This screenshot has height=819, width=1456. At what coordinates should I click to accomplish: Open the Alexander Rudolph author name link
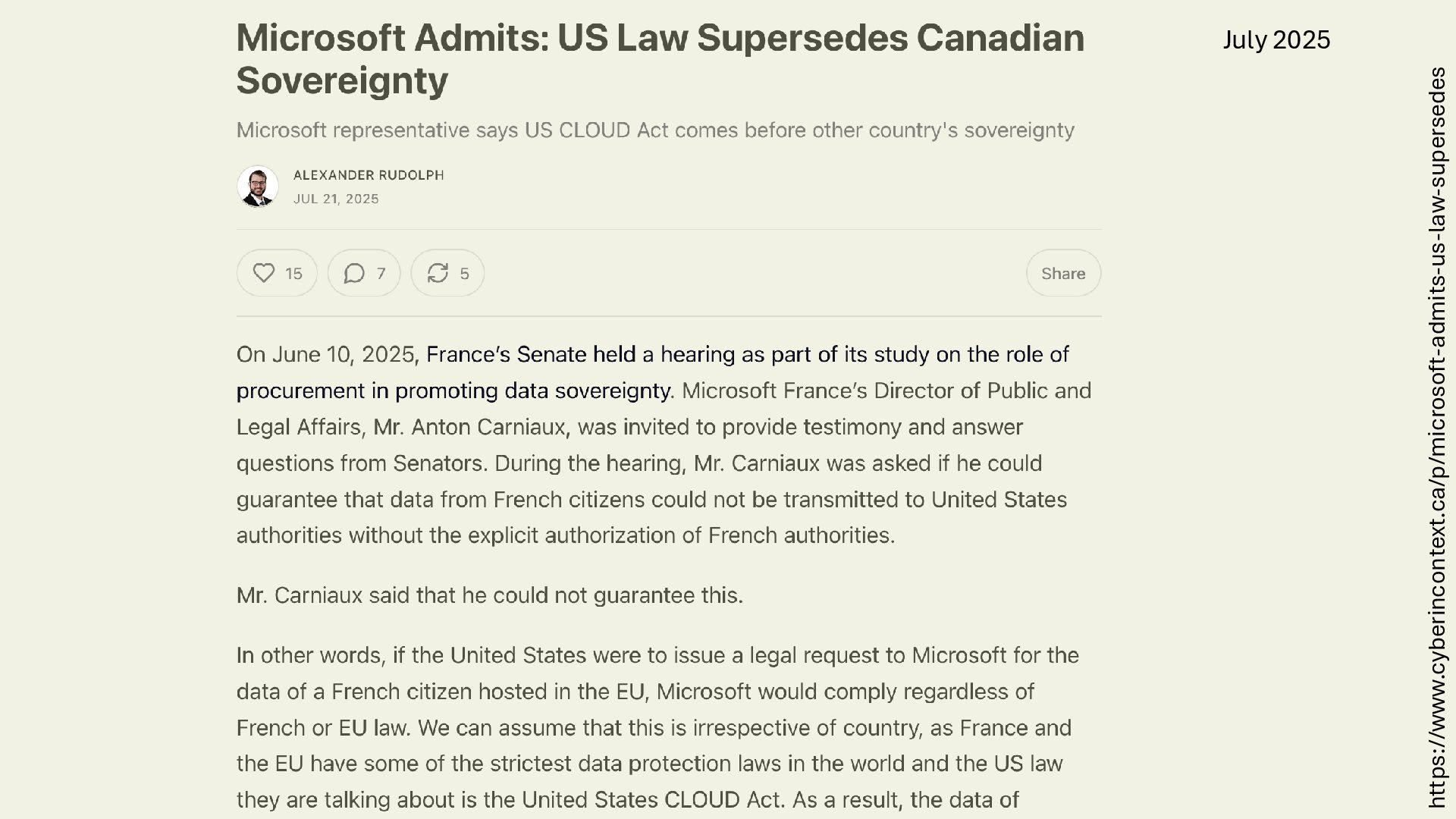pos(369,175)
